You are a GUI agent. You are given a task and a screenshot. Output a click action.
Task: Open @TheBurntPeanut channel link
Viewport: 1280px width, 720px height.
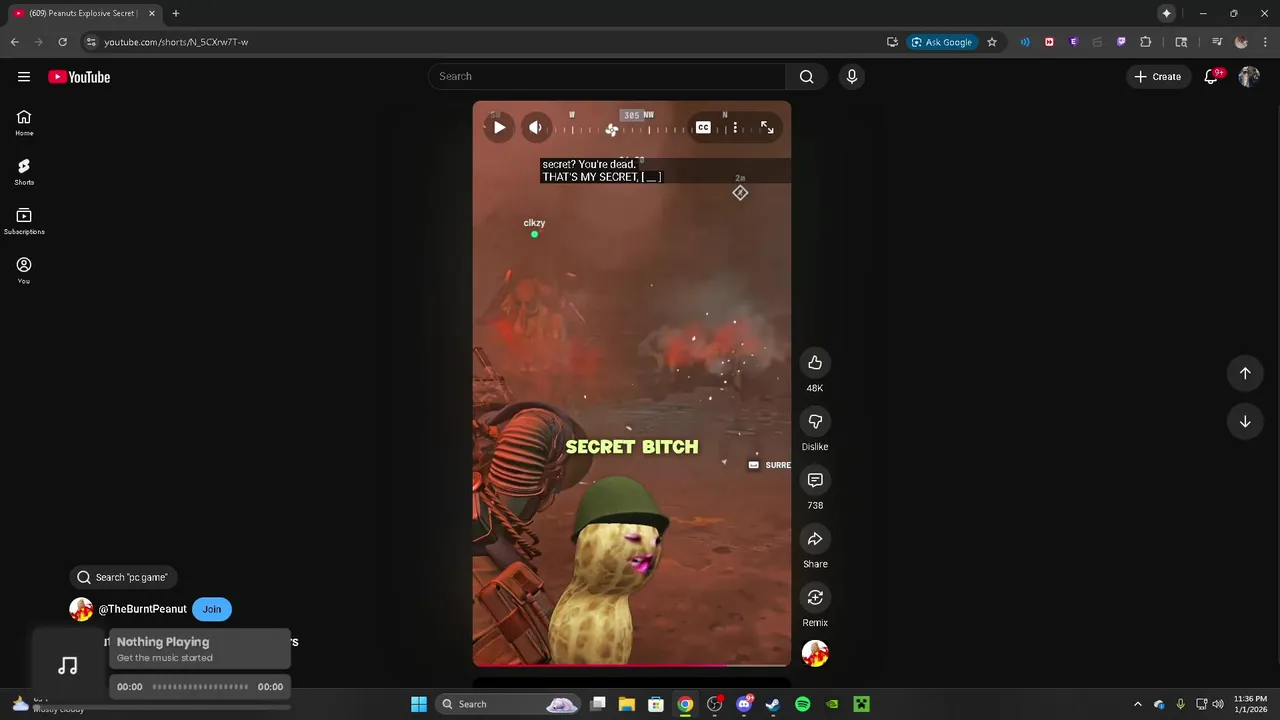coord(142,609)
